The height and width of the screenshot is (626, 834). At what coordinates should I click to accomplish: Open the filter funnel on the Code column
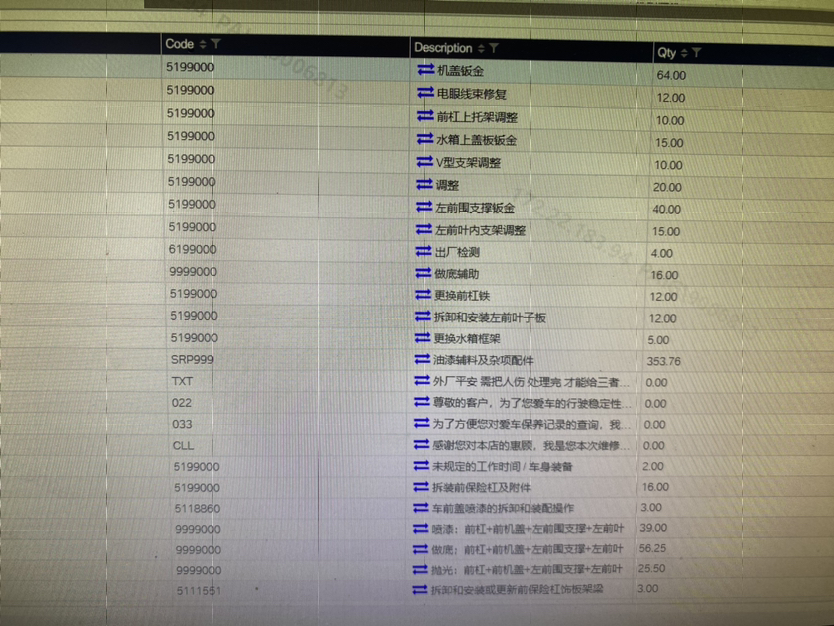coord(215,44)
